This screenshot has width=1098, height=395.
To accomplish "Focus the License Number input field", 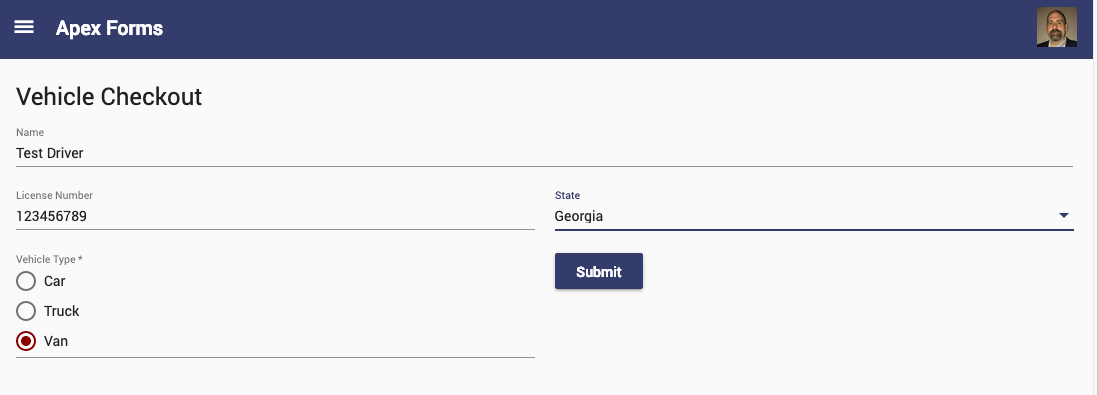I will (275, 216).
